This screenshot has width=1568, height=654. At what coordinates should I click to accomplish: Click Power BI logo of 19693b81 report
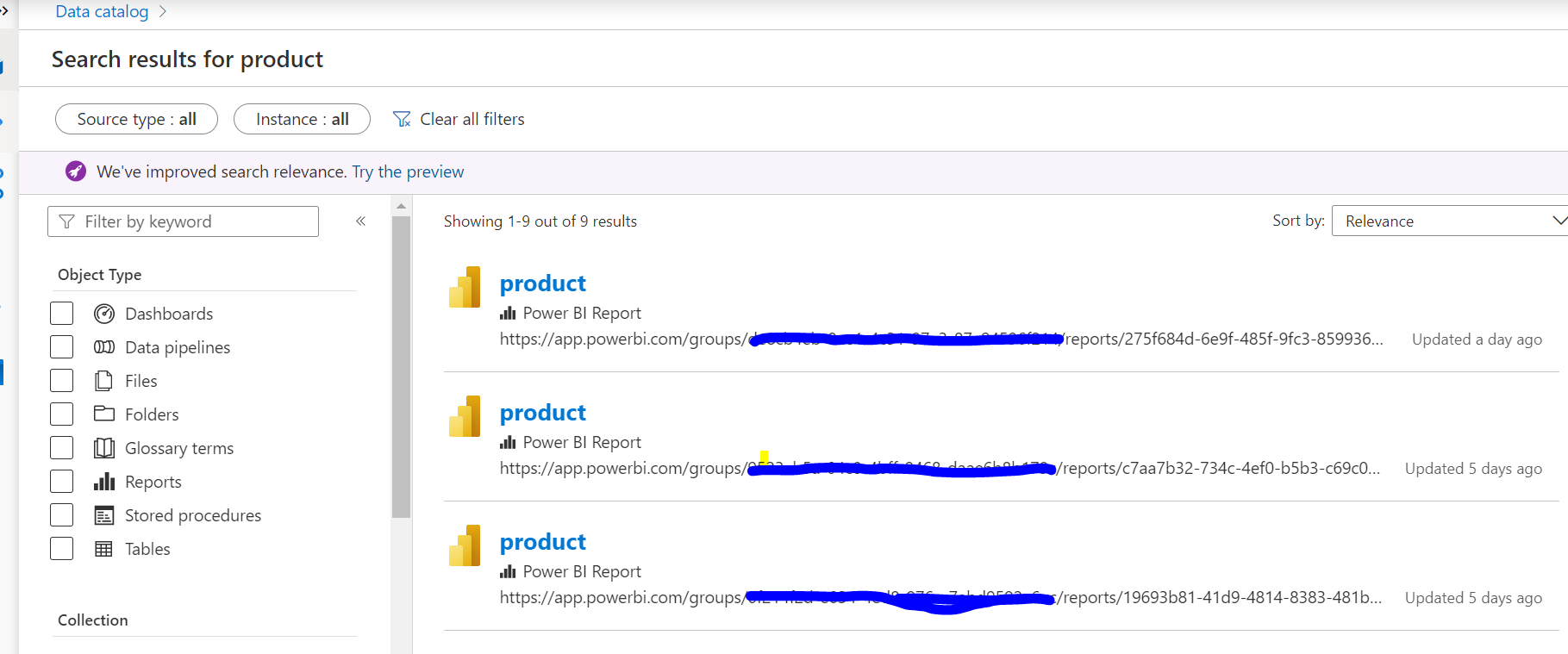[x=465, y=545]
